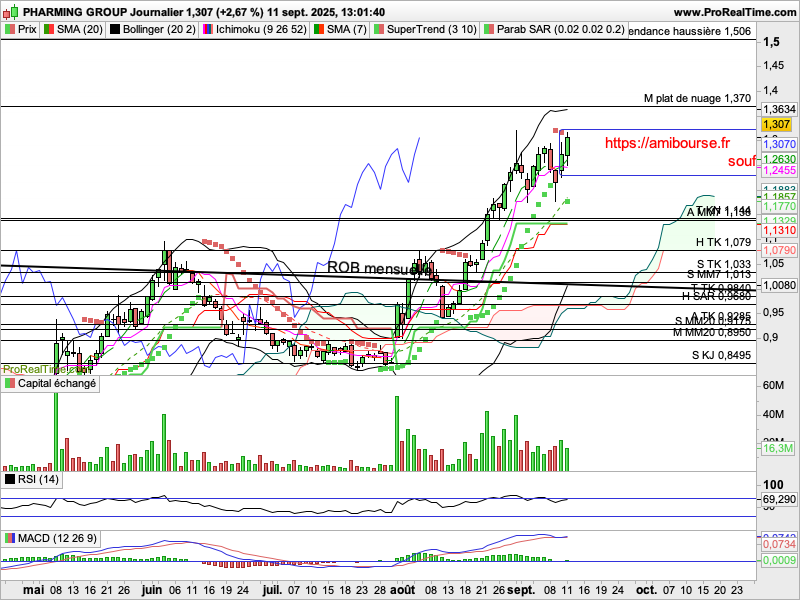The height and width of the screenshot is (600, 800).
Task: Click the 0,0734 MACD value tag
Action: tap(779, 545)
